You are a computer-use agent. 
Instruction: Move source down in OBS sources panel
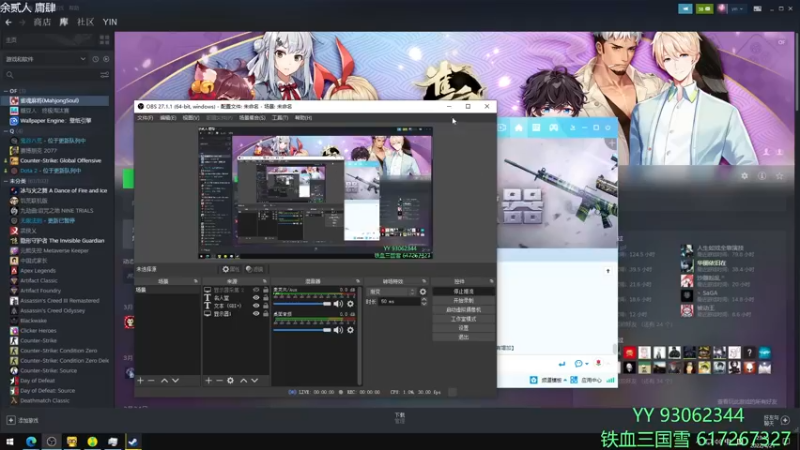click(255, 381)
